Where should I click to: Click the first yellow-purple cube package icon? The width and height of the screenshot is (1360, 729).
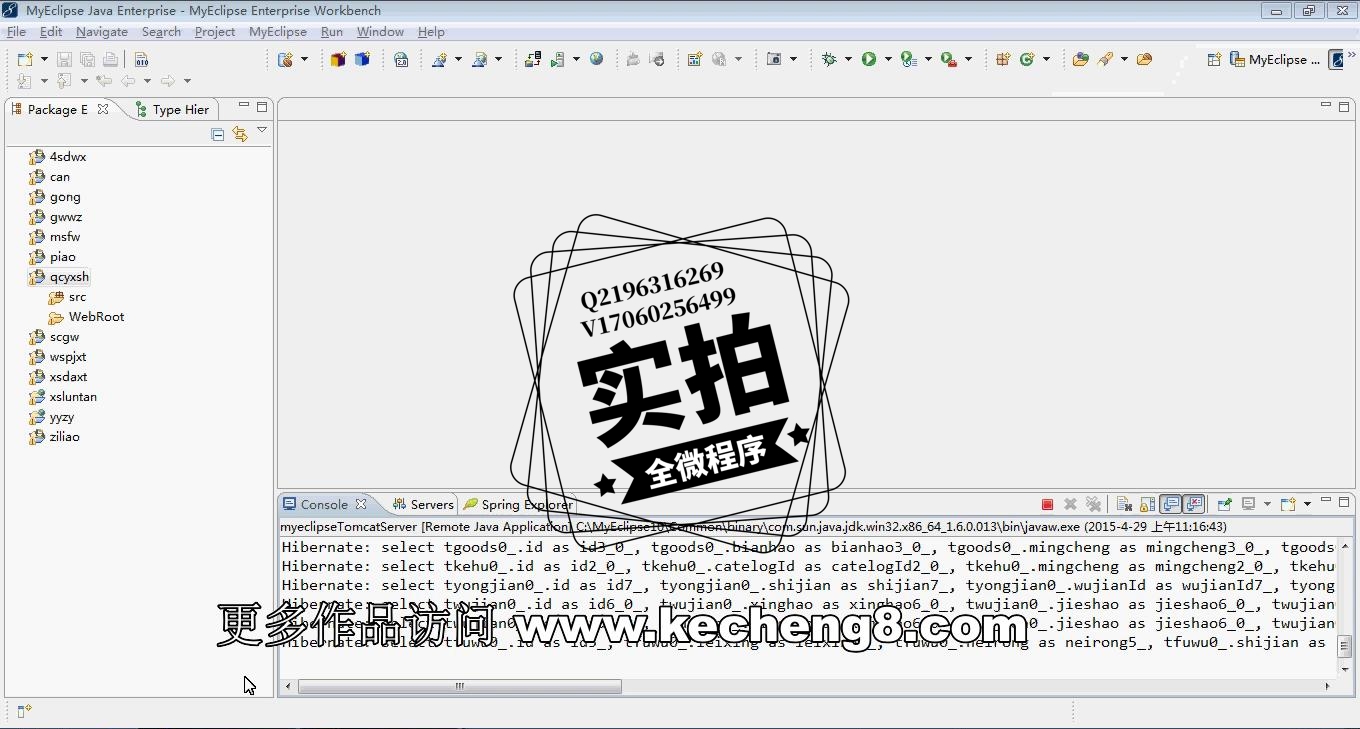click(338, 59)
